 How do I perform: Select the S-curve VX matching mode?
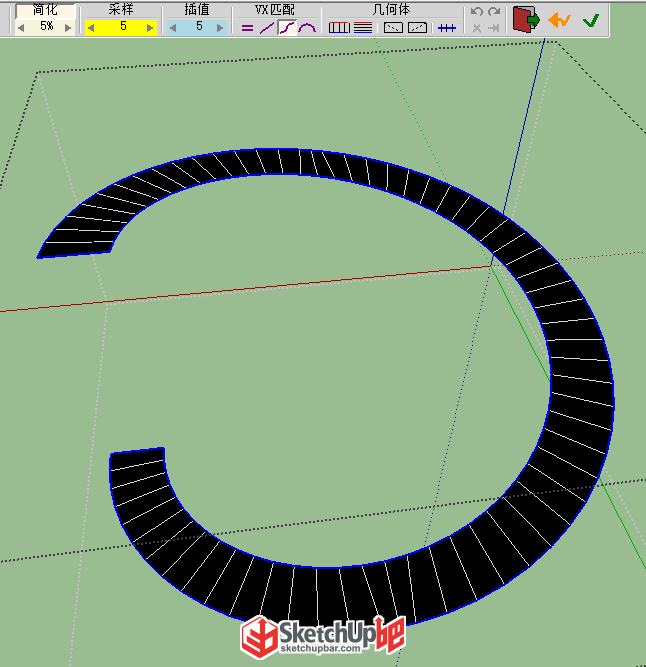click(x=287, y=28)
